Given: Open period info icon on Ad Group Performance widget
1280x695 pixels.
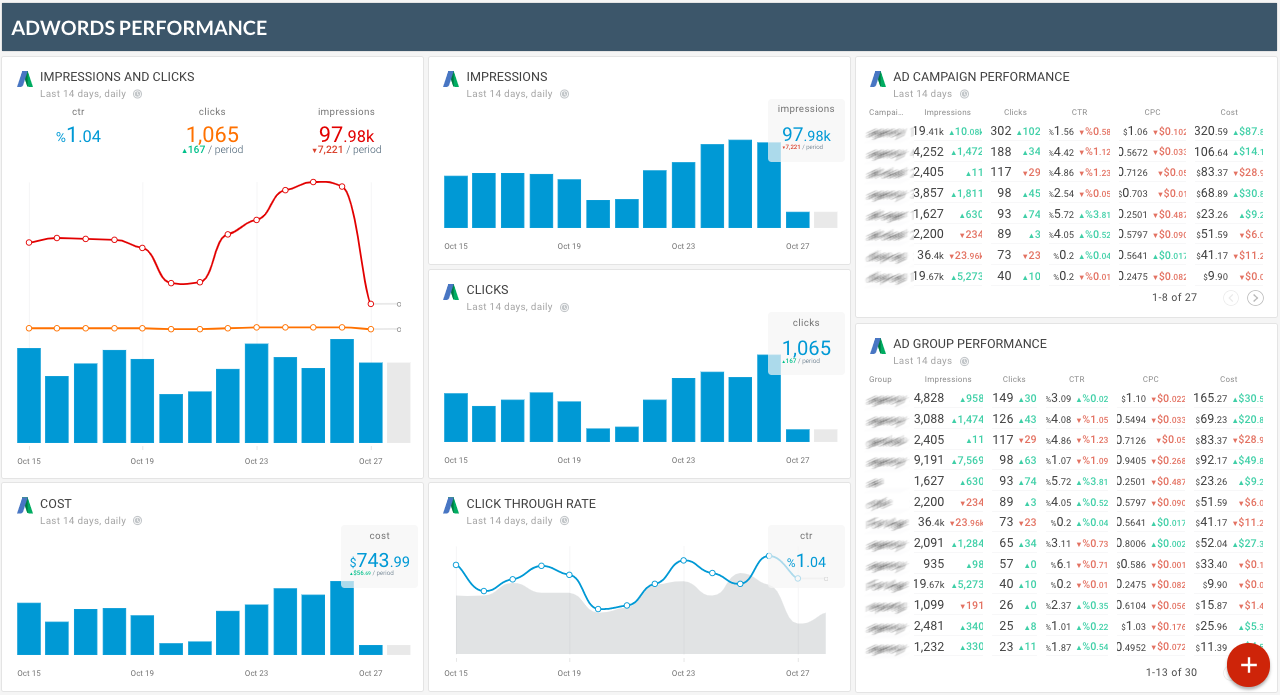Looking at the screenshot, I should pyautogui.click(x=963, y=361).
